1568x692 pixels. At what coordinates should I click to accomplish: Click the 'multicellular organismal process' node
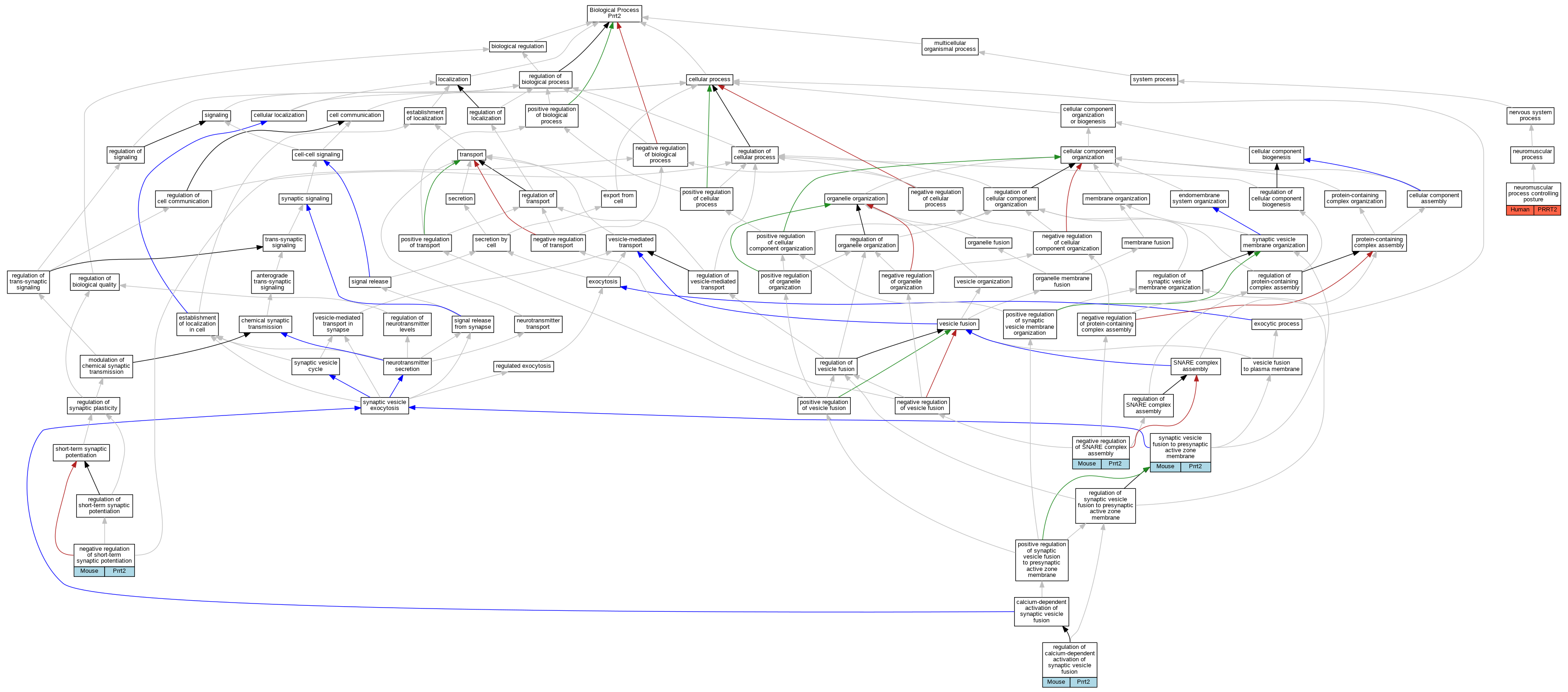coord(949,46)
